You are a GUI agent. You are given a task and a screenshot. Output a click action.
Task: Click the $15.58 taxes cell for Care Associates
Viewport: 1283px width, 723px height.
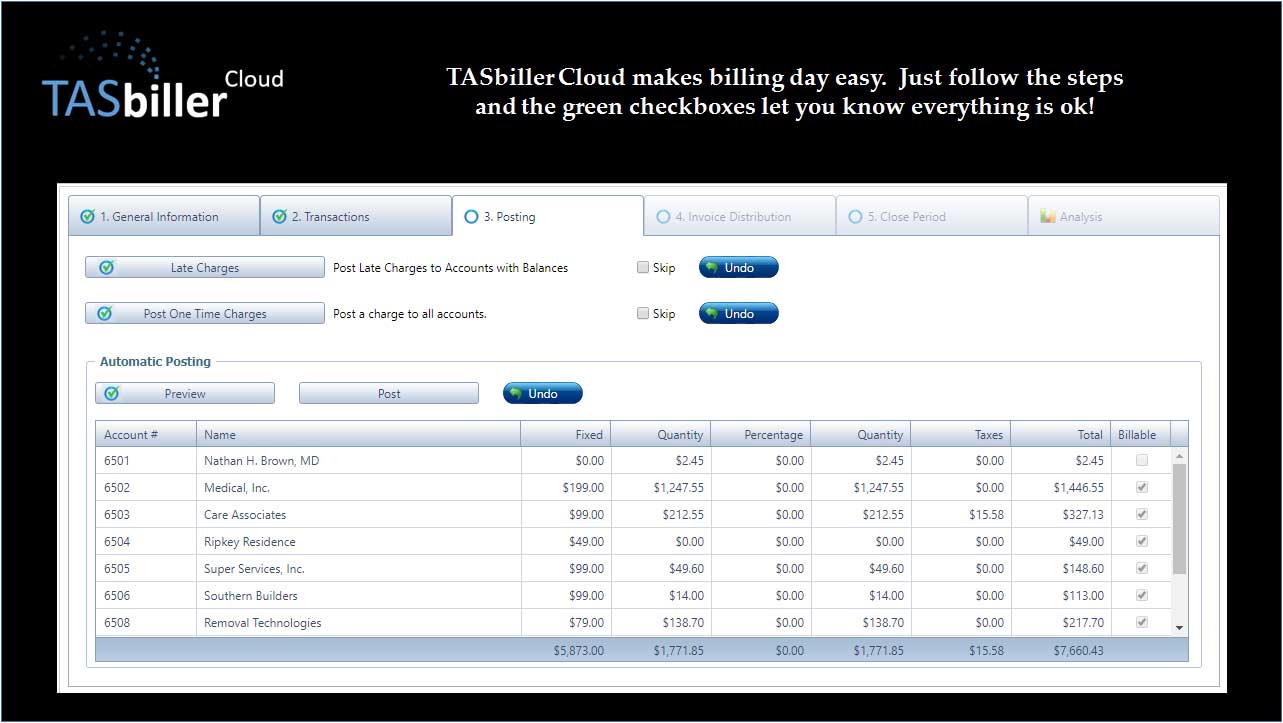pos(961,515)
